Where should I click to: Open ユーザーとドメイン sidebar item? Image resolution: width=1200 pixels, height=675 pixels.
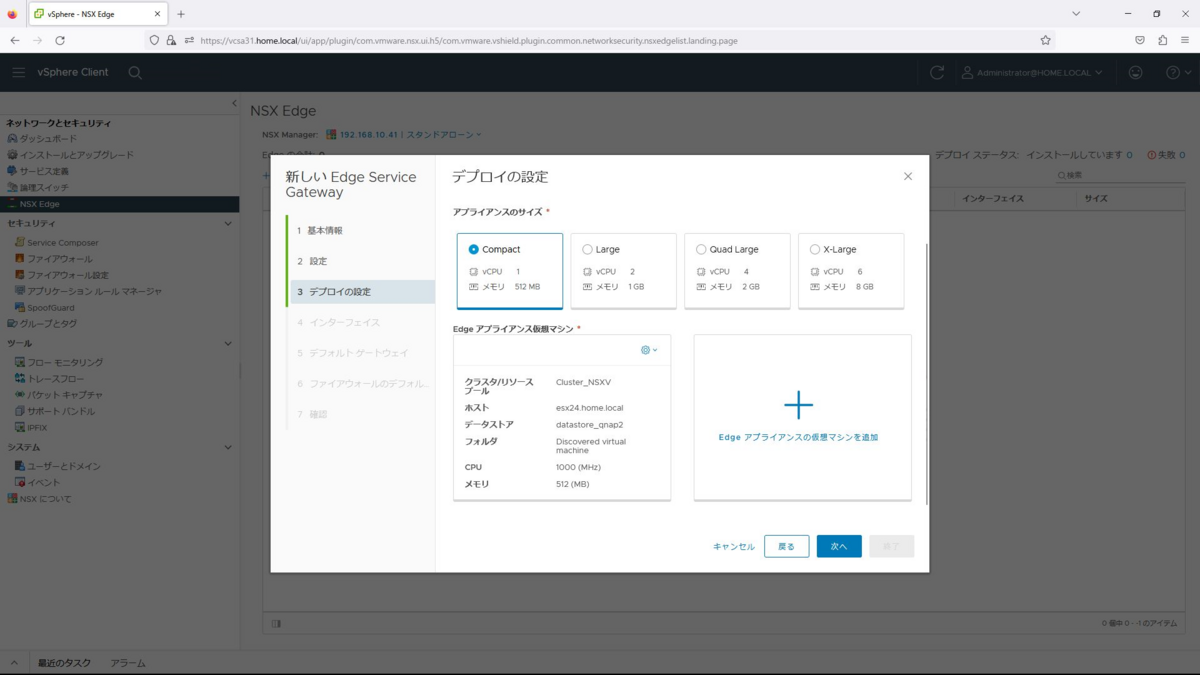click(x=63, y=466)
